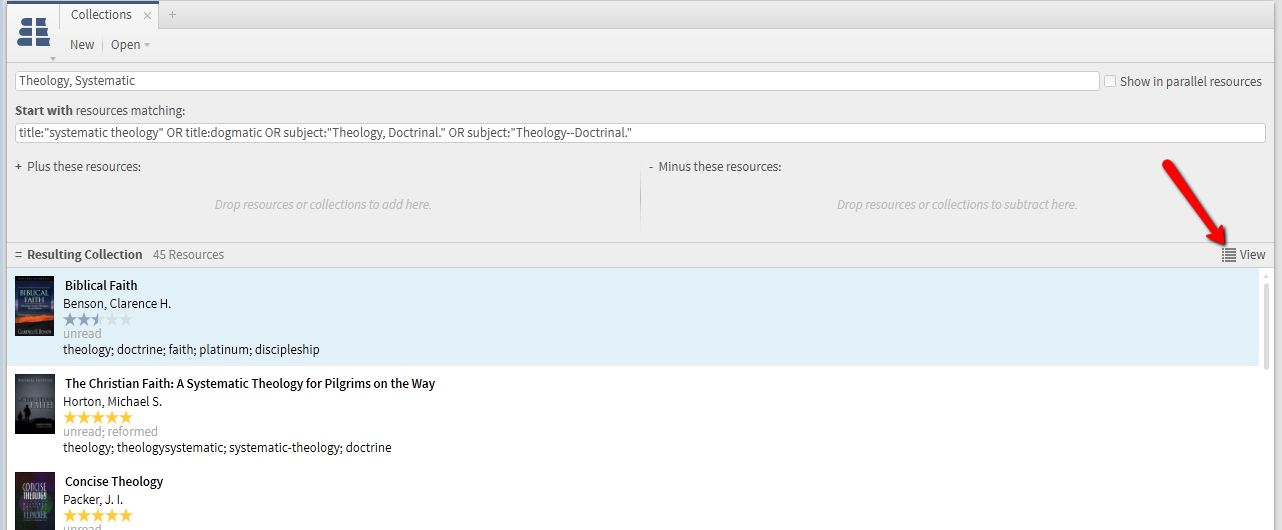Click Plus these resources label
This screenshot has height=530, width=1282.
pos(84,167)
